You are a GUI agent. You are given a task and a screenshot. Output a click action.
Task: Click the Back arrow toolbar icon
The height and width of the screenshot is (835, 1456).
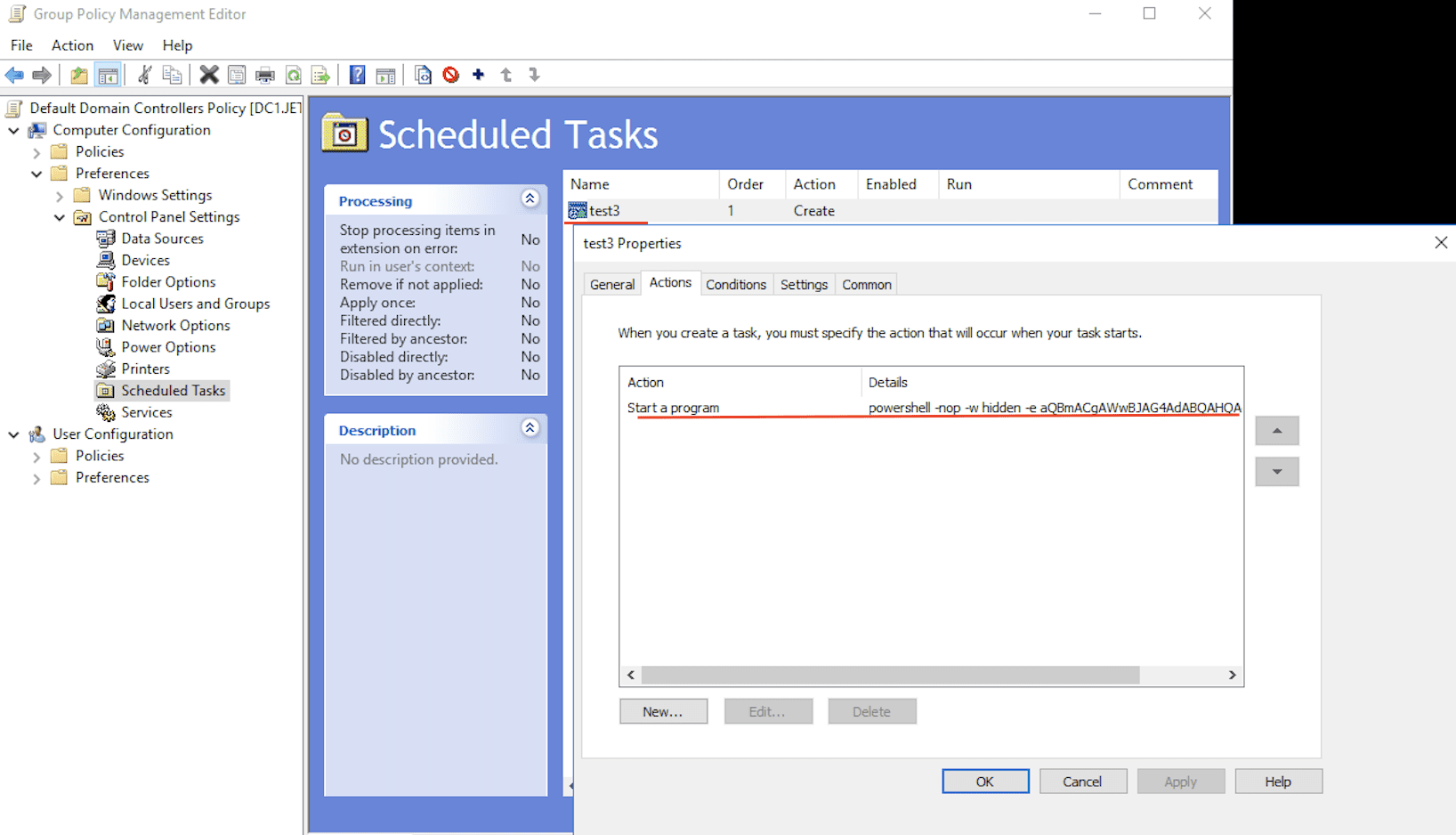14,75
